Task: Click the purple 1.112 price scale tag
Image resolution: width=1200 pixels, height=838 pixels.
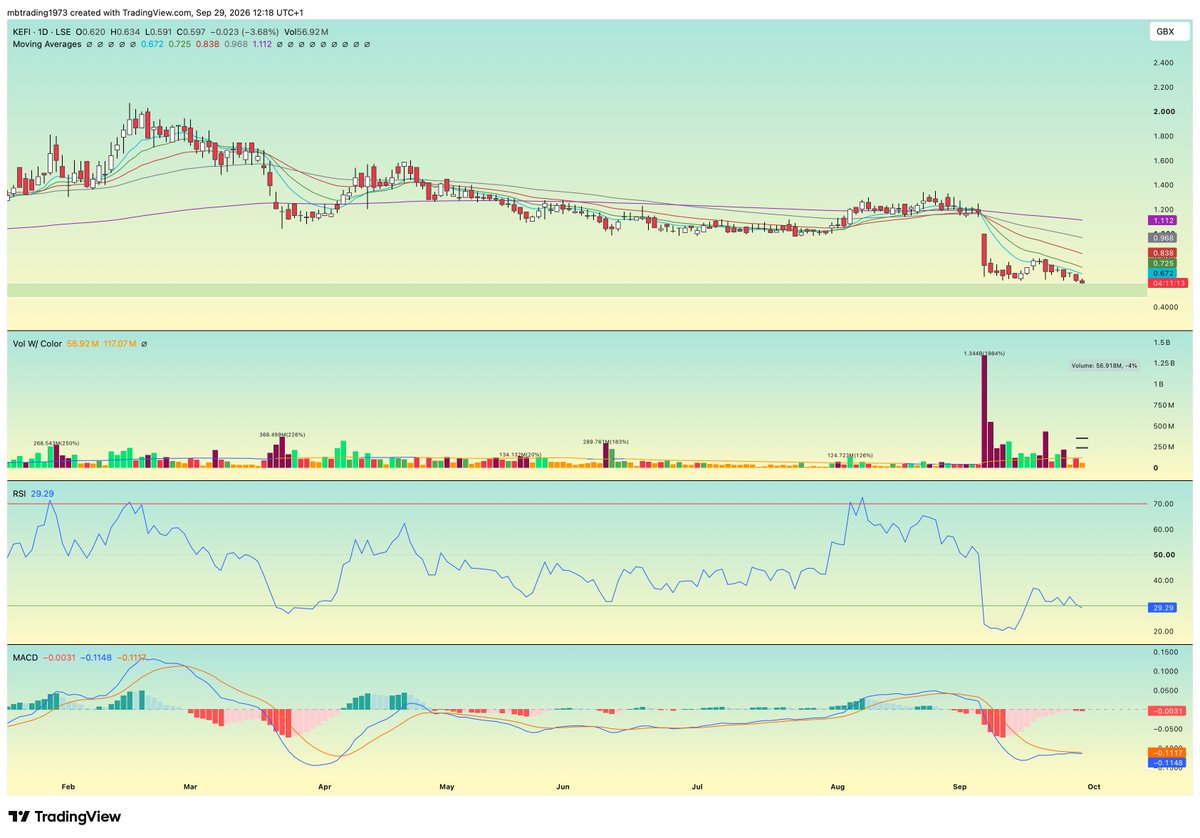Action: 1163,220
